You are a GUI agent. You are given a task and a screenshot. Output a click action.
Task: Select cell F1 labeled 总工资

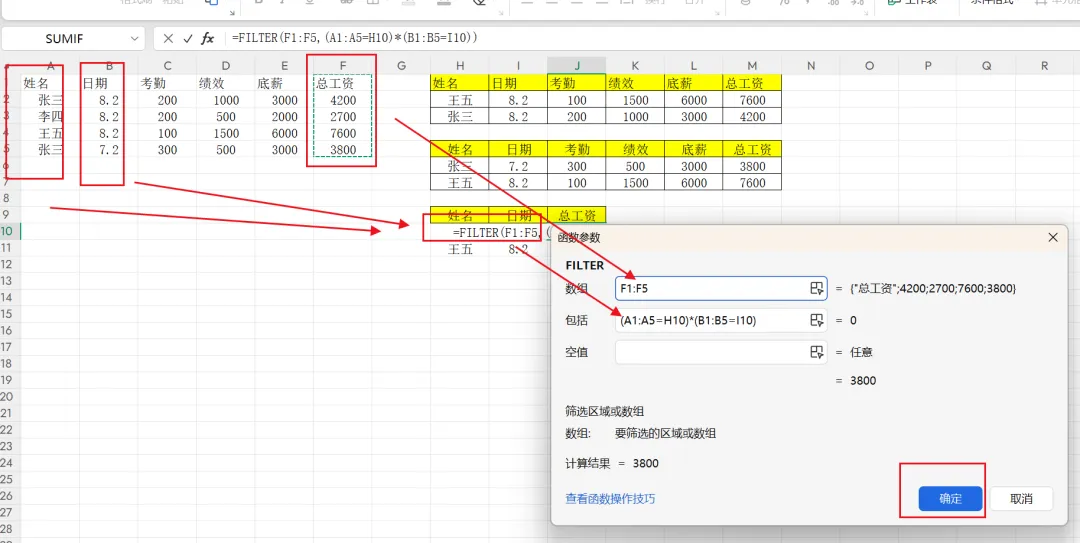click(343, 83)
